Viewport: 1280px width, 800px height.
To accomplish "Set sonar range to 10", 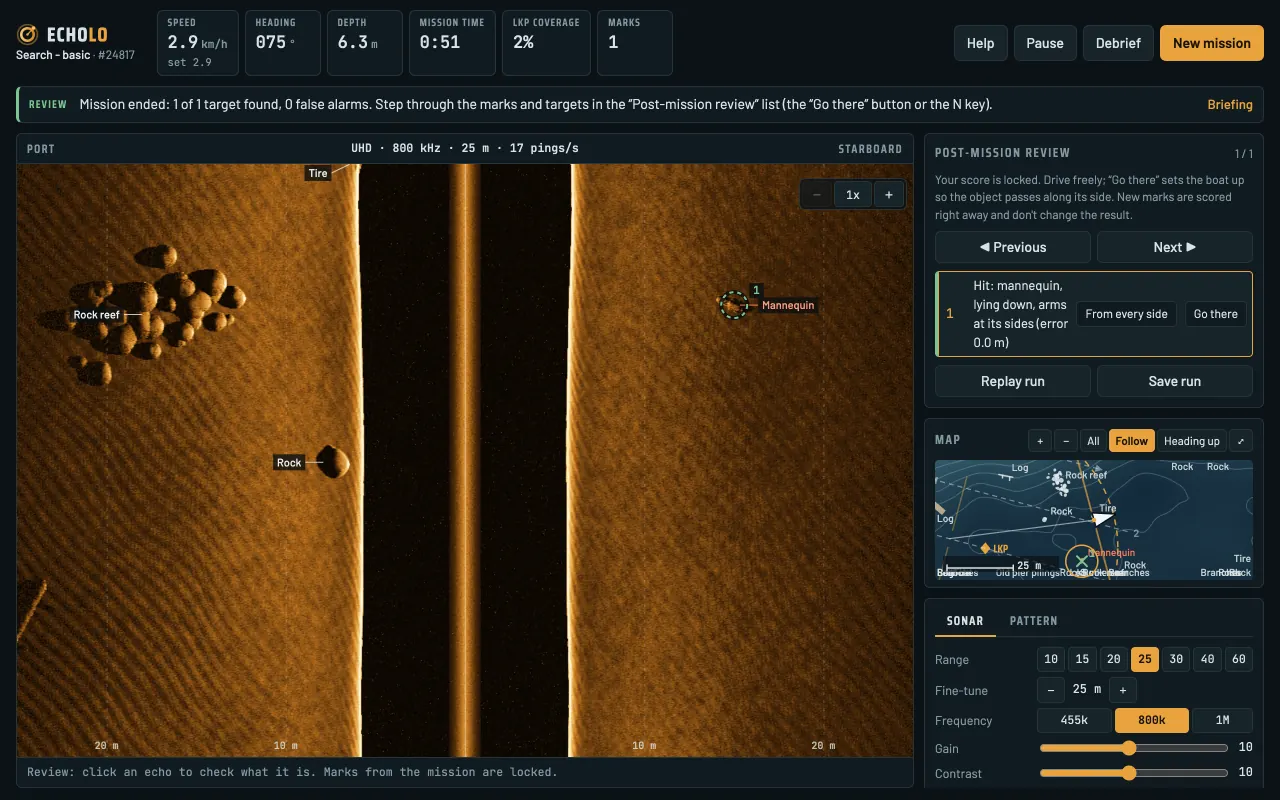I will 1051,659.
